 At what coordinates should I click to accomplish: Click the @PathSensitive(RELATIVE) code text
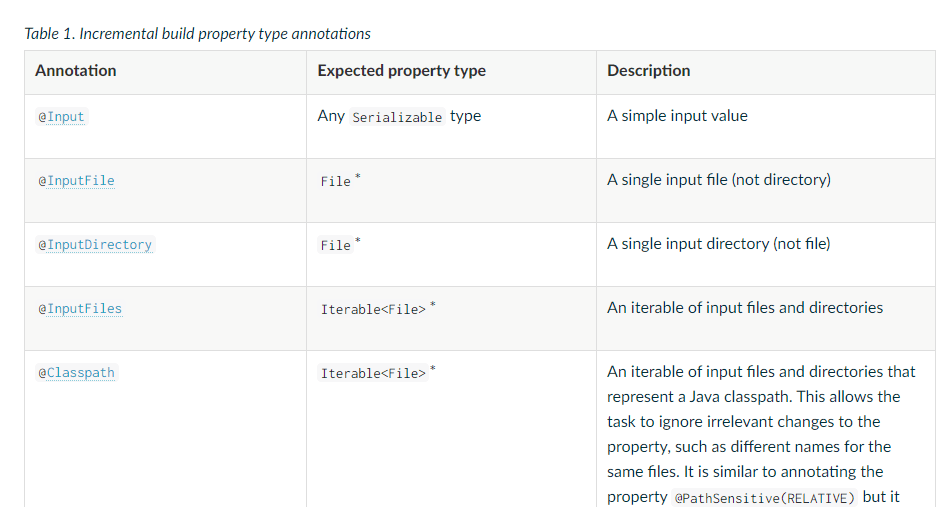coord(764,498)
